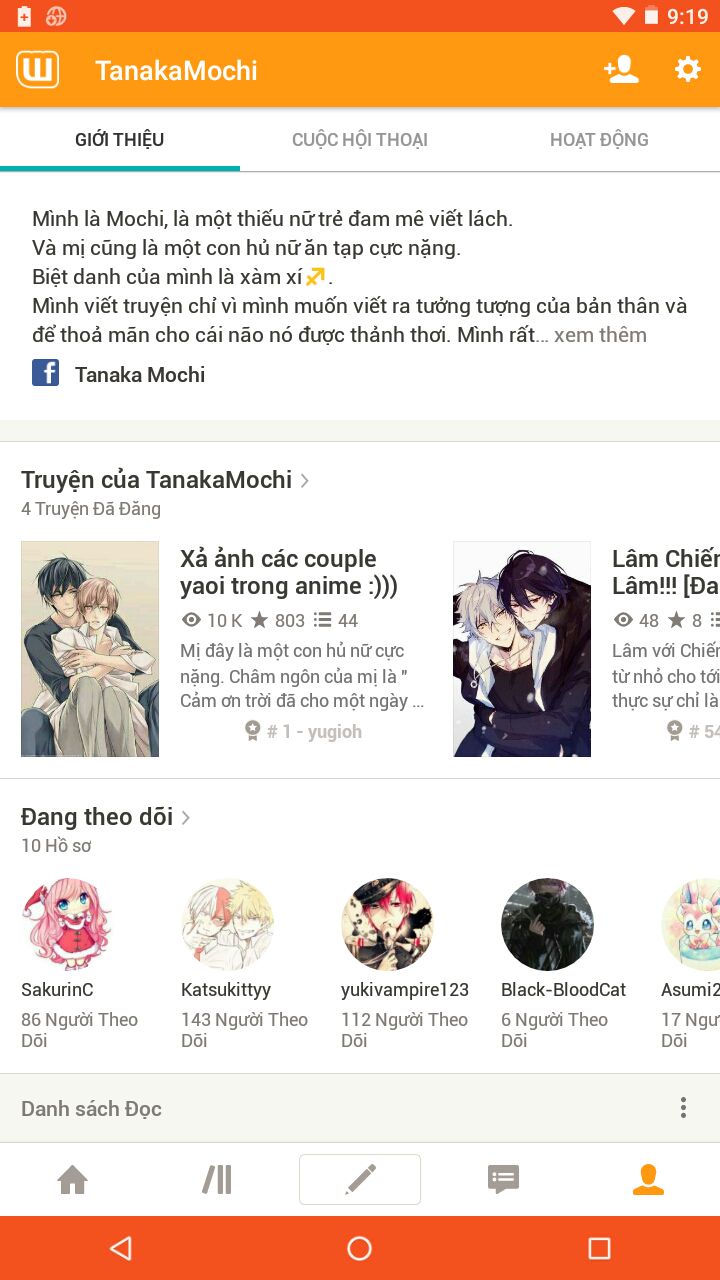
Task: Open messages chat bubble icon
Action: pos(503,1180)
